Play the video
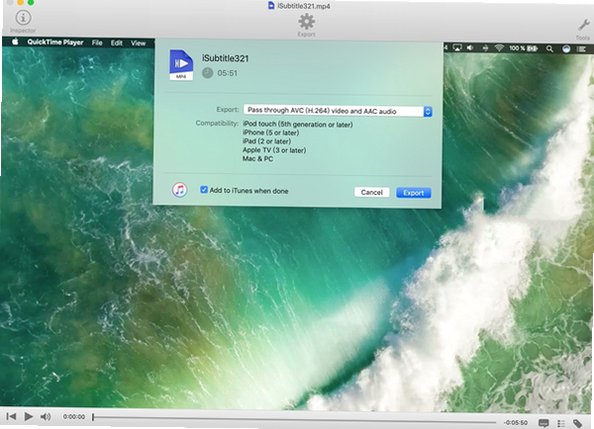This screenshot has width=594, height=429. pos(28,416)
